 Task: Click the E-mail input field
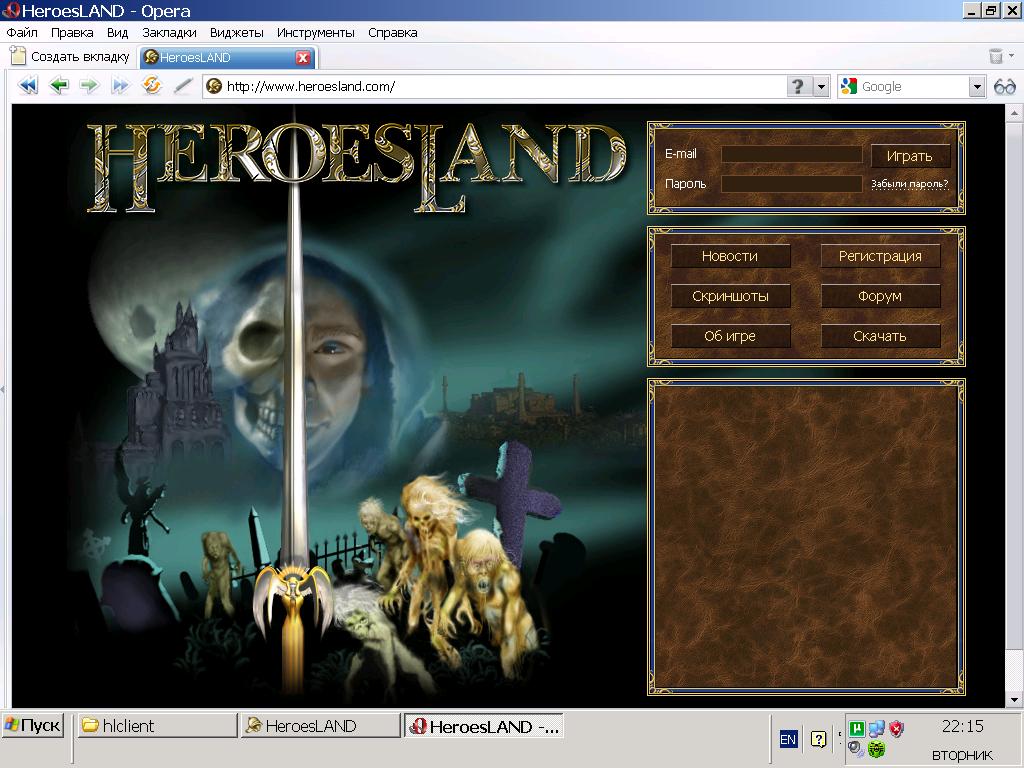[x=791, y=154]
